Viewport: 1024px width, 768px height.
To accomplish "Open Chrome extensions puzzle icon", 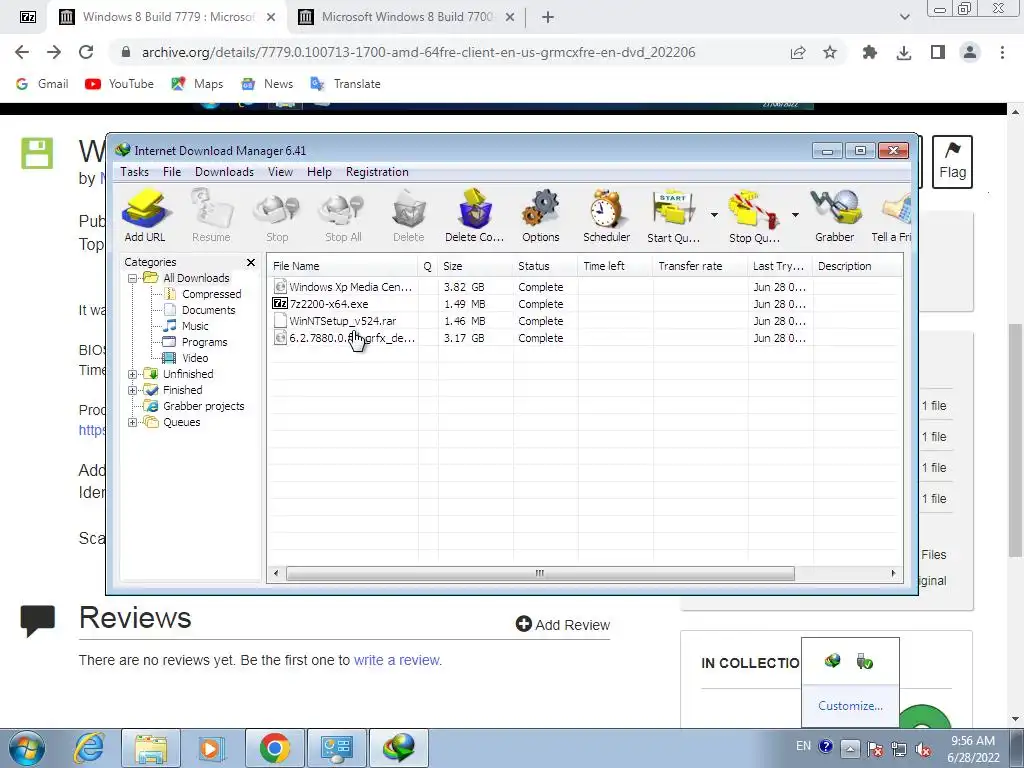I will (x=869, y=52).
